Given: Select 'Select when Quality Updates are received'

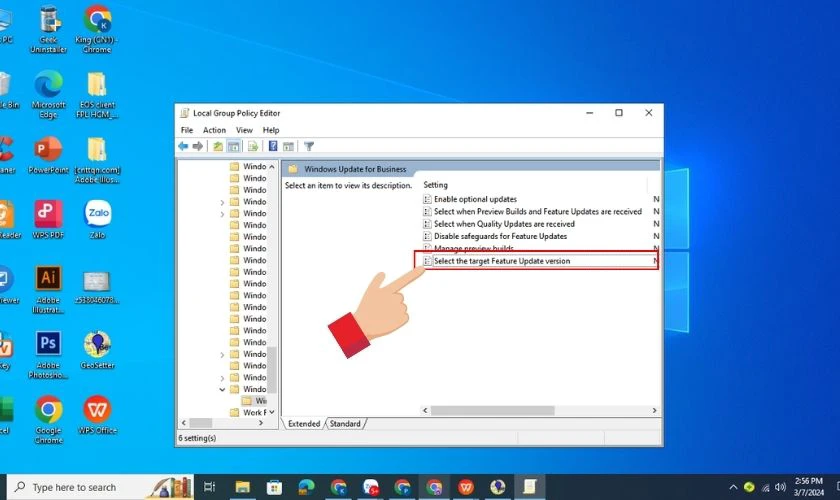Looking at the screenshot, I should point(504,224).
